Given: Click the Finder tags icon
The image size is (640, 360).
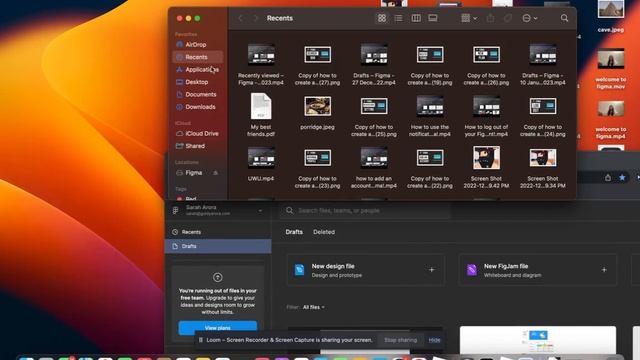Looking at the screenshot, I should pos(508,18).
